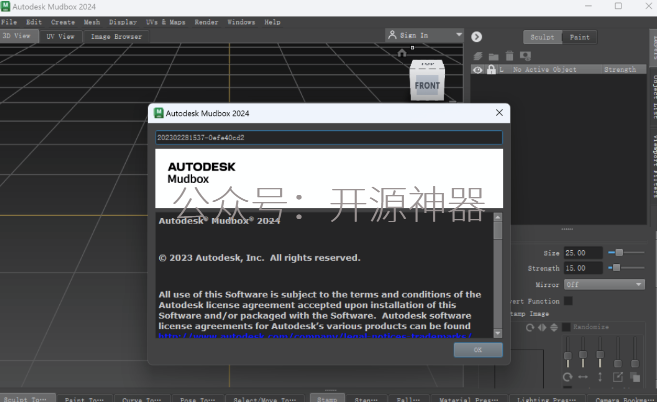Click the Home icon above the view cube
The image size is (657, 402).
tap(402, 53)
